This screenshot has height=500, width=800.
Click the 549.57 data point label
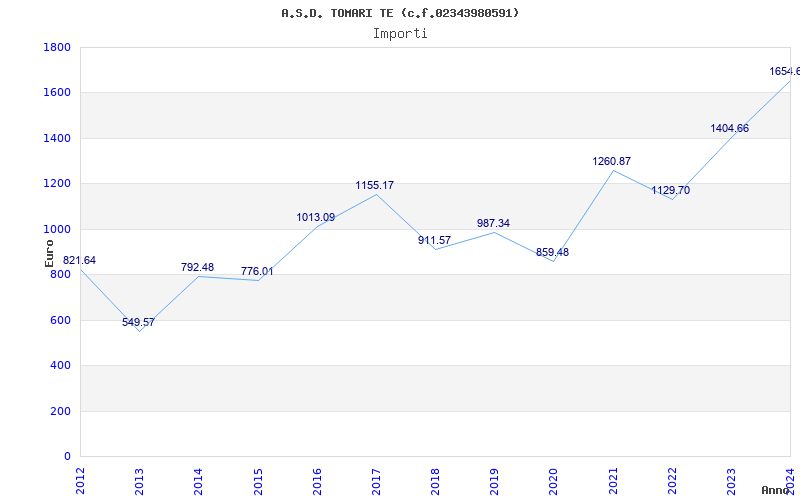[x=138, y=322]
